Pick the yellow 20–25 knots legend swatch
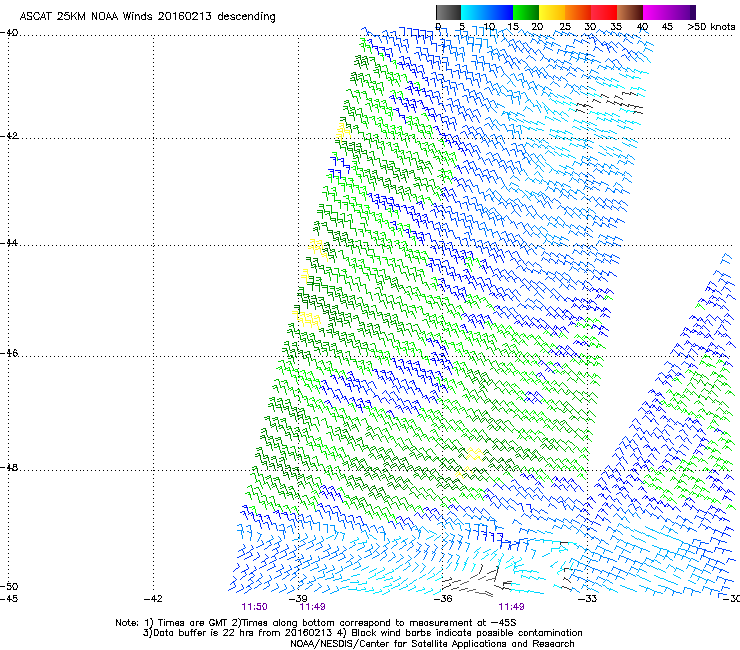The width and height of the screenshot is (740, 650). [552, 12]
